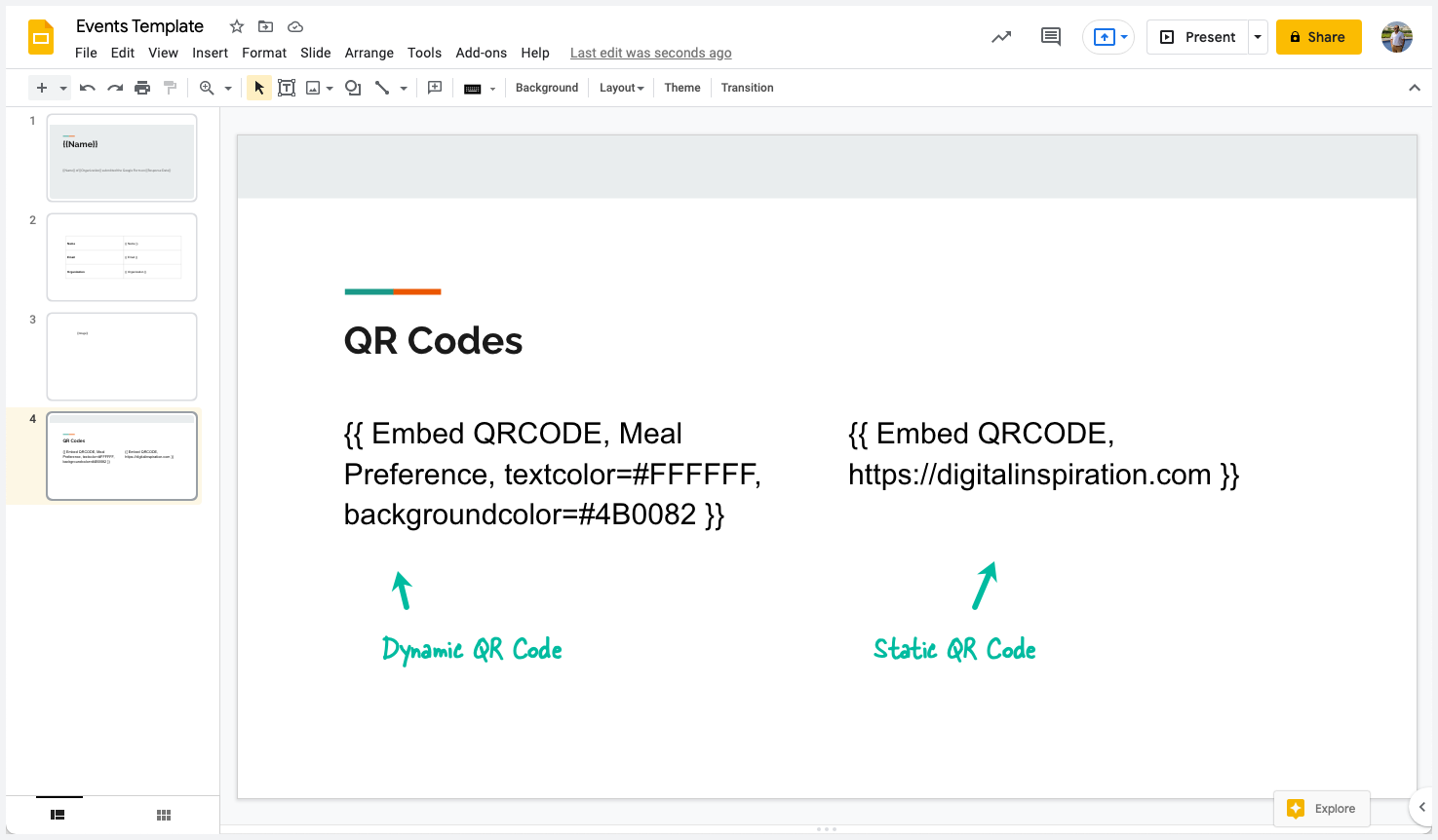1438x840 pixels.
Task: Open the slideshow activity dashboard icon
Action: pyautogui.click(x=1000, y=36)
